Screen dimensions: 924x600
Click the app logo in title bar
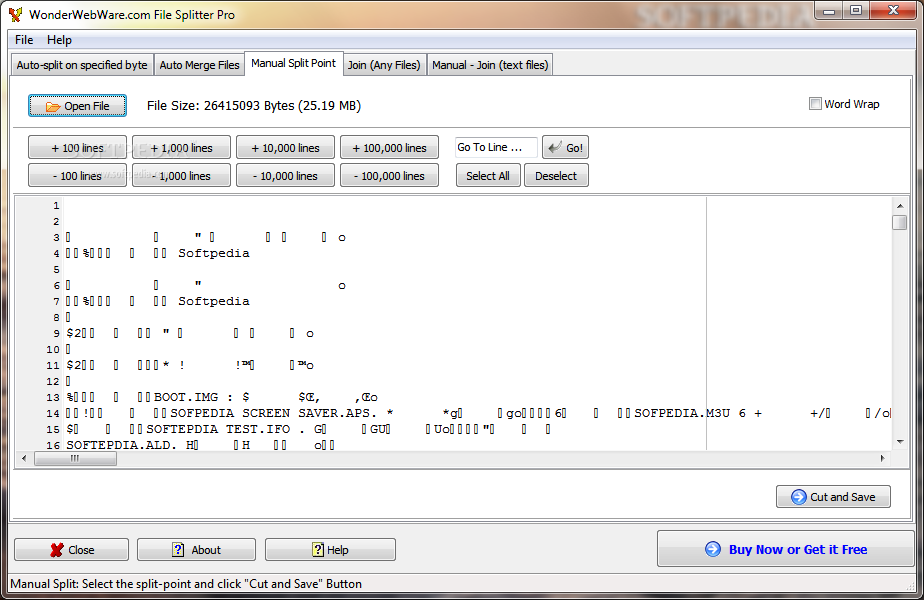click(15, 14)
